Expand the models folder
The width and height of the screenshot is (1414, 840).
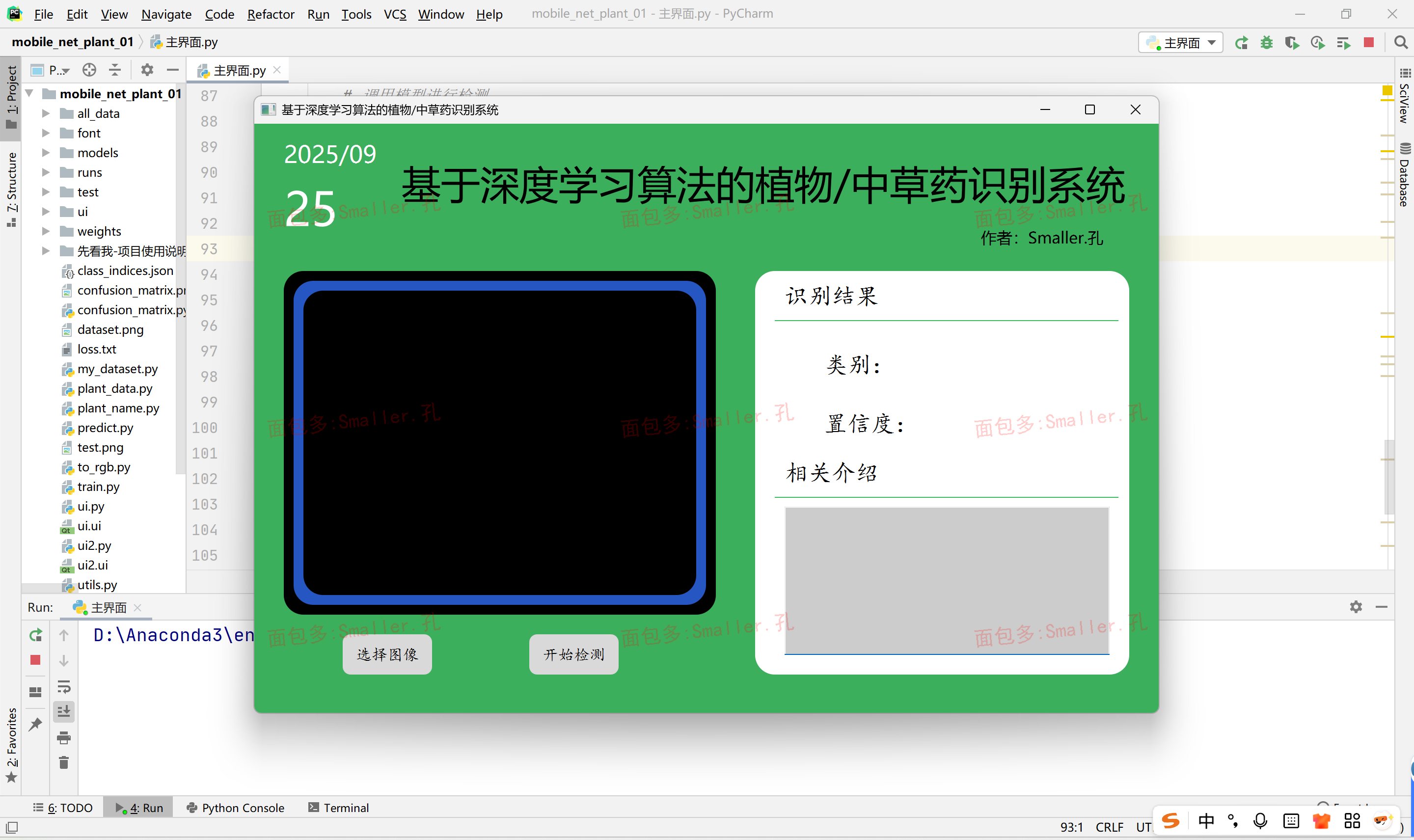tap(47, 152)
